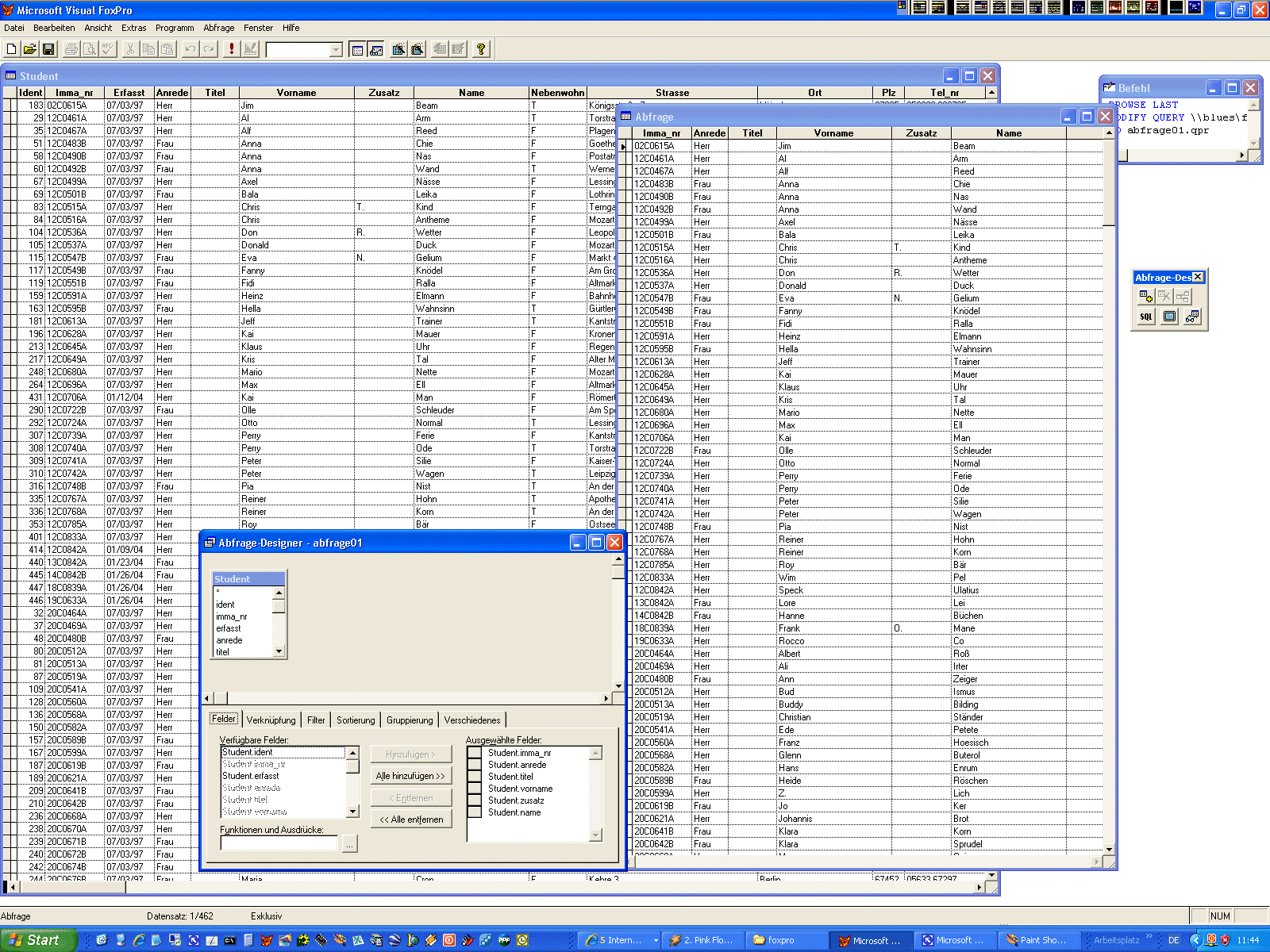
Task: Switch to the Verknüpfung tab
Action: point(271,720)
